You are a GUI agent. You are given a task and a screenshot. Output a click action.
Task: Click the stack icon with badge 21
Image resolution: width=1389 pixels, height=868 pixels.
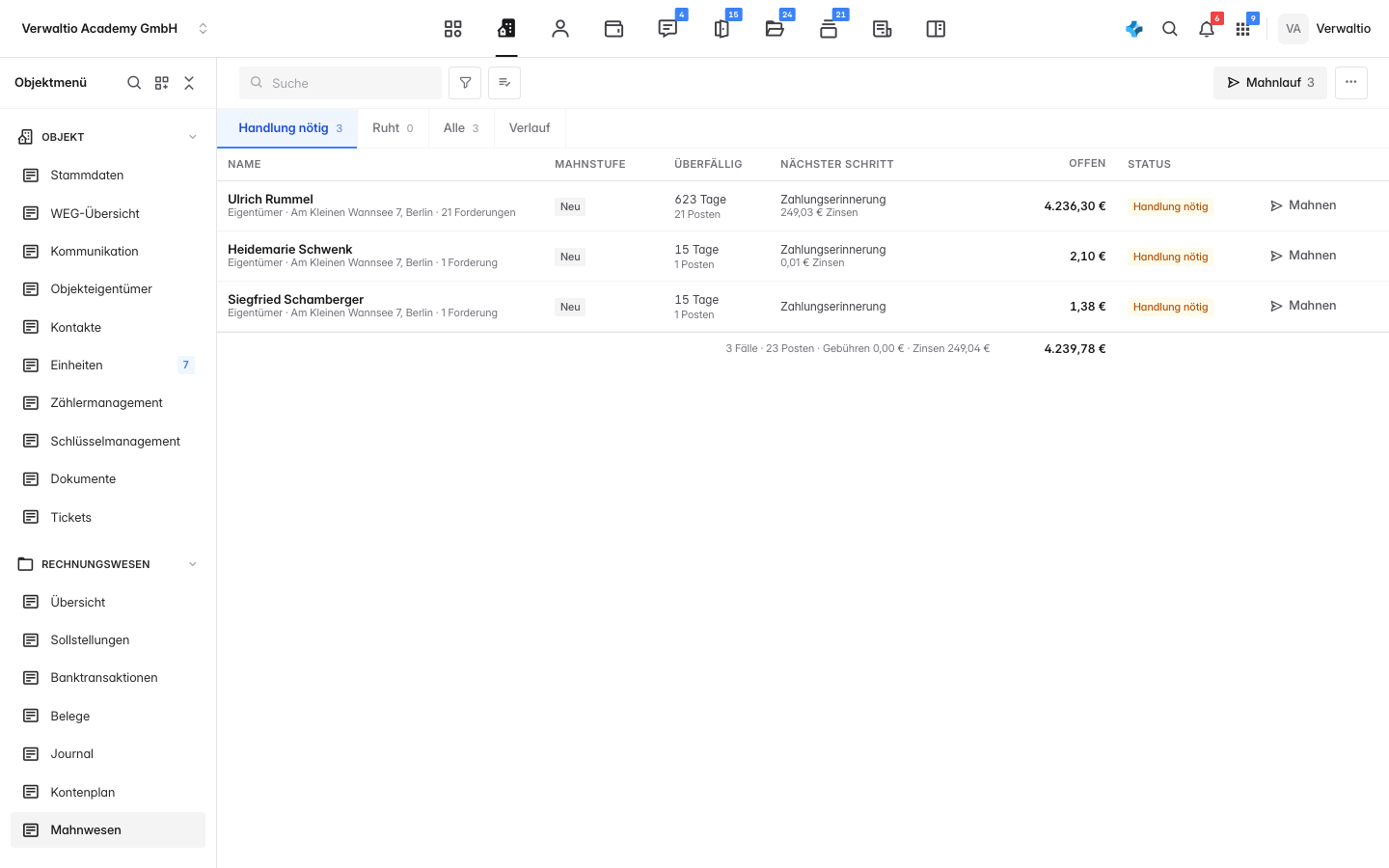click(x=829, y=29)
